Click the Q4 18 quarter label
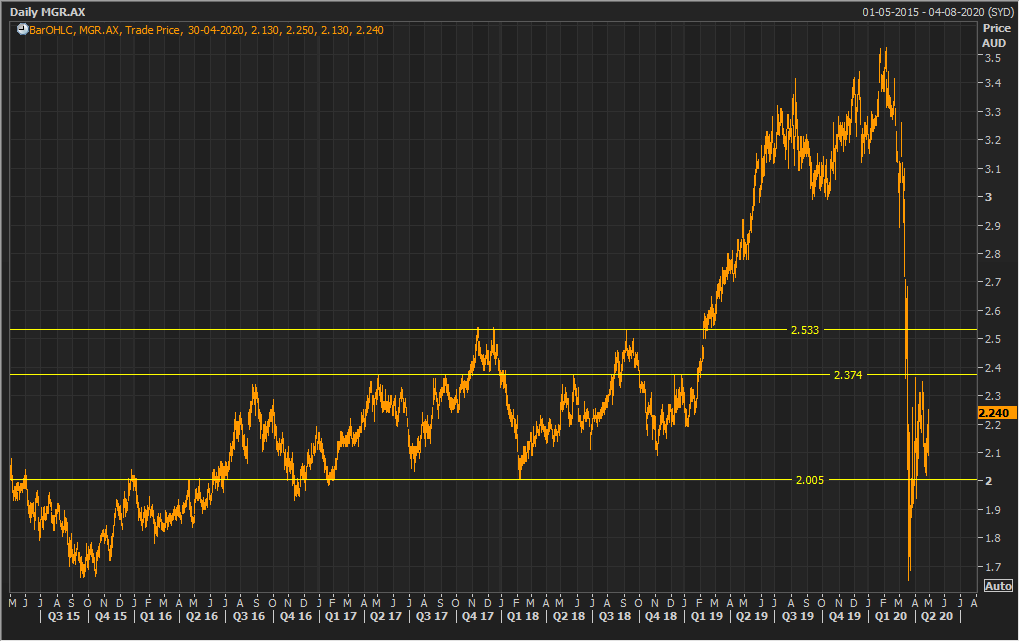 click(661, 616)
